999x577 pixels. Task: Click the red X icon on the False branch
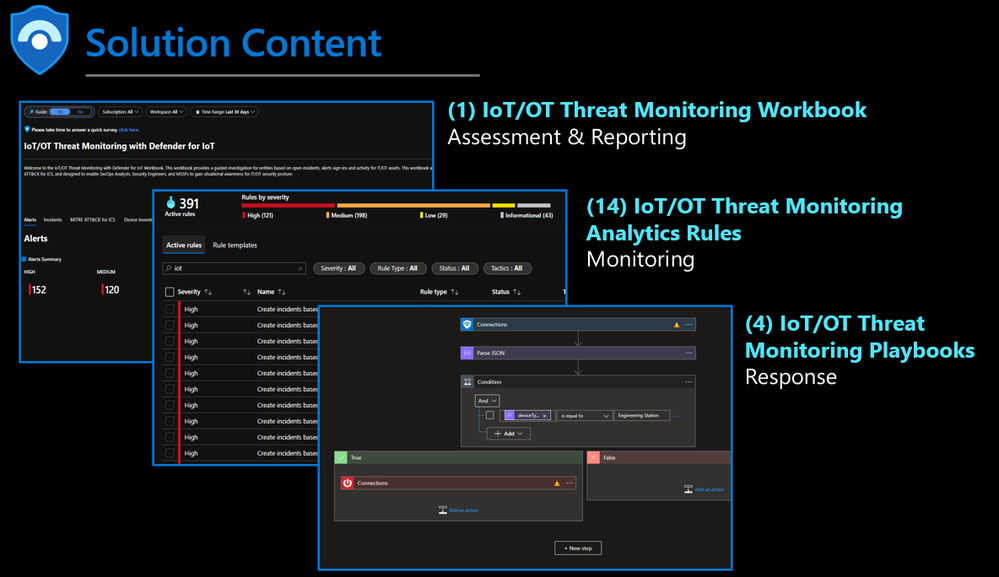593,457
